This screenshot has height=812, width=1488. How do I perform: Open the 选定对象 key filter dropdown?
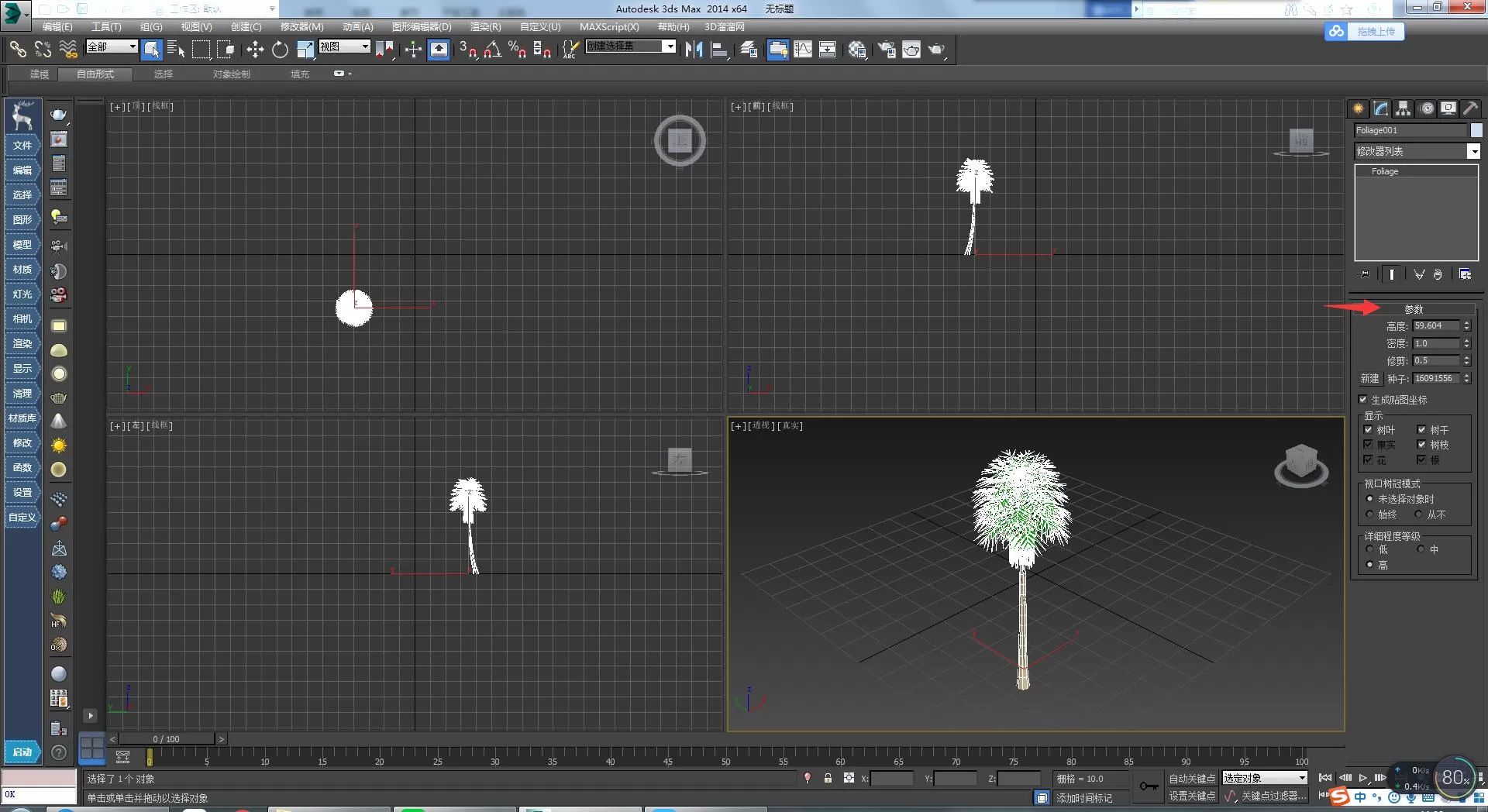1265,778
